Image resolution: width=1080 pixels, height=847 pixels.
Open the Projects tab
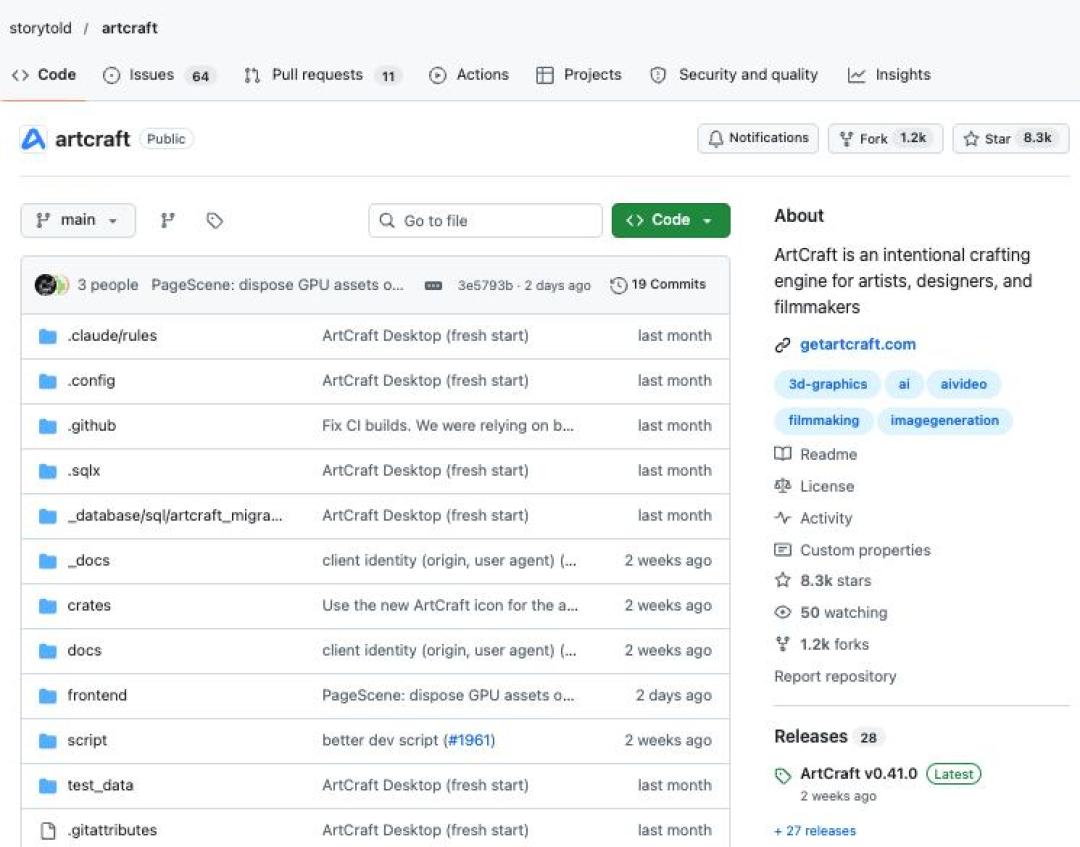579,74
